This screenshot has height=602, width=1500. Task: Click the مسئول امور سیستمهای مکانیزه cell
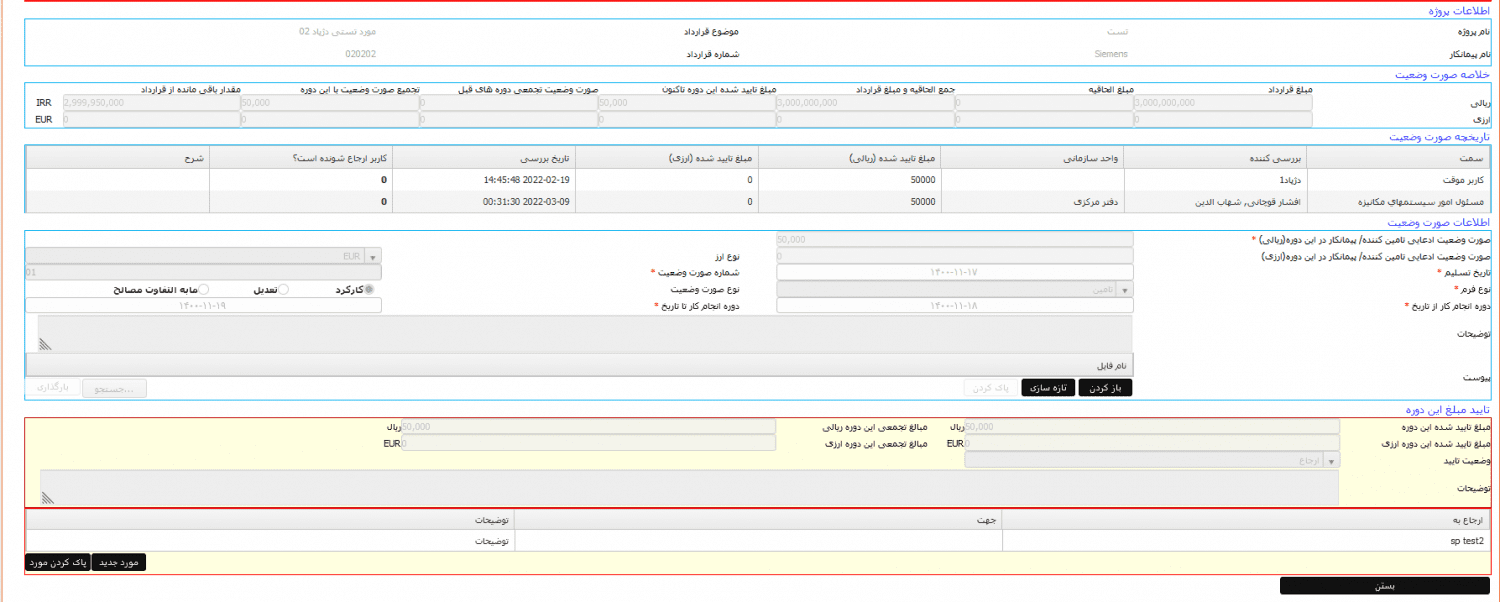[1398, 201]
